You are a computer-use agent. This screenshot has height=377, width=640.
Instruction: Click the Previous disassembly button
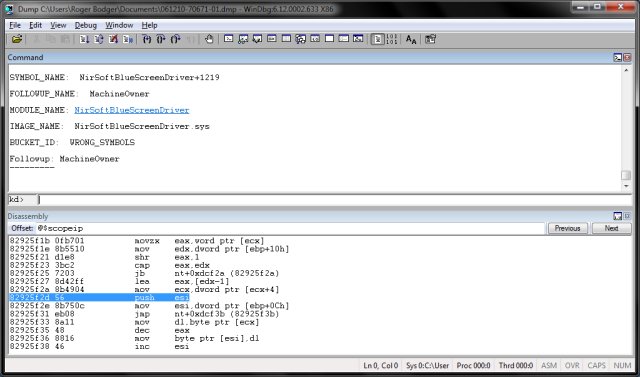567,228
